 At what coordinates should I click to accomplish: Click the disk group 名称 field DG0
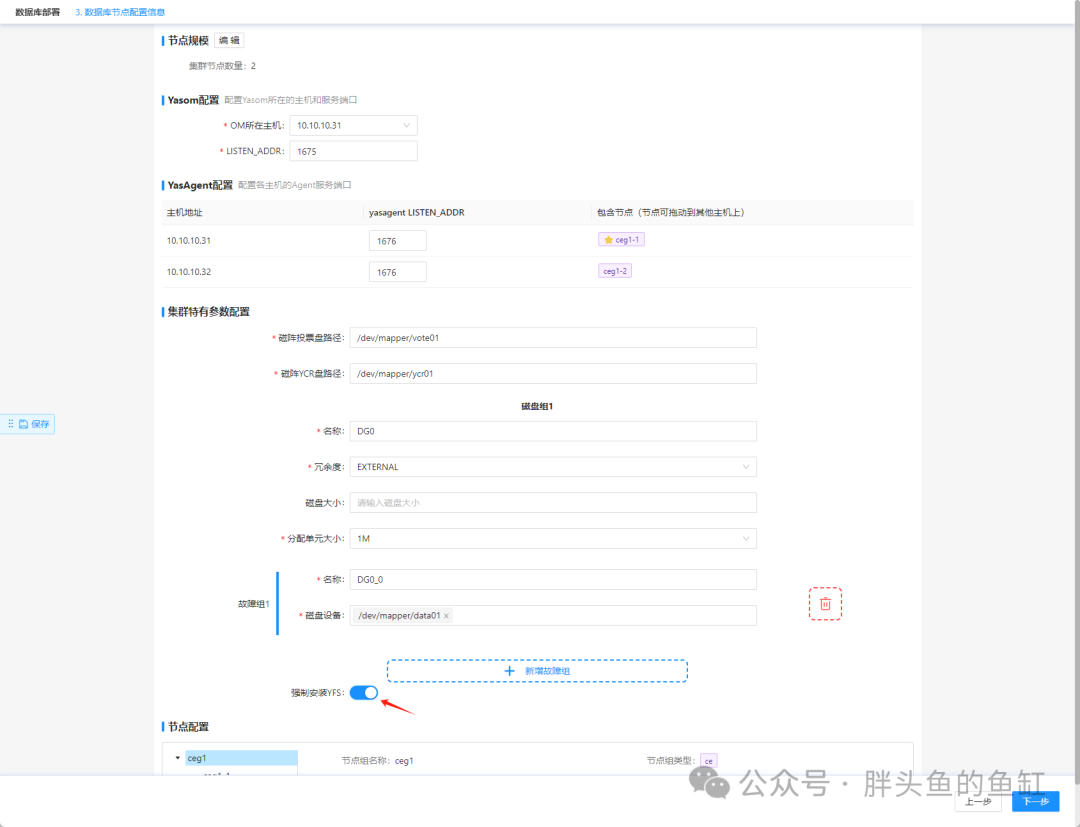[553, 431]
